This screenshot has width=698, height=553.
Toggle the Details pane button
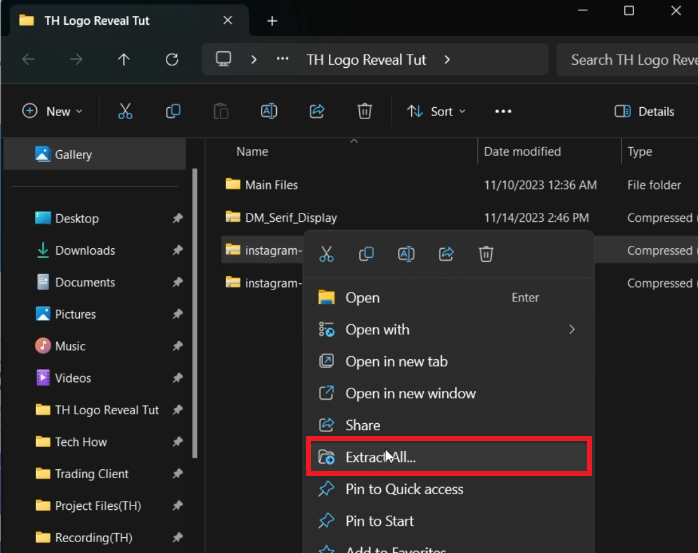pyautogui.click(x=645, y=111)
